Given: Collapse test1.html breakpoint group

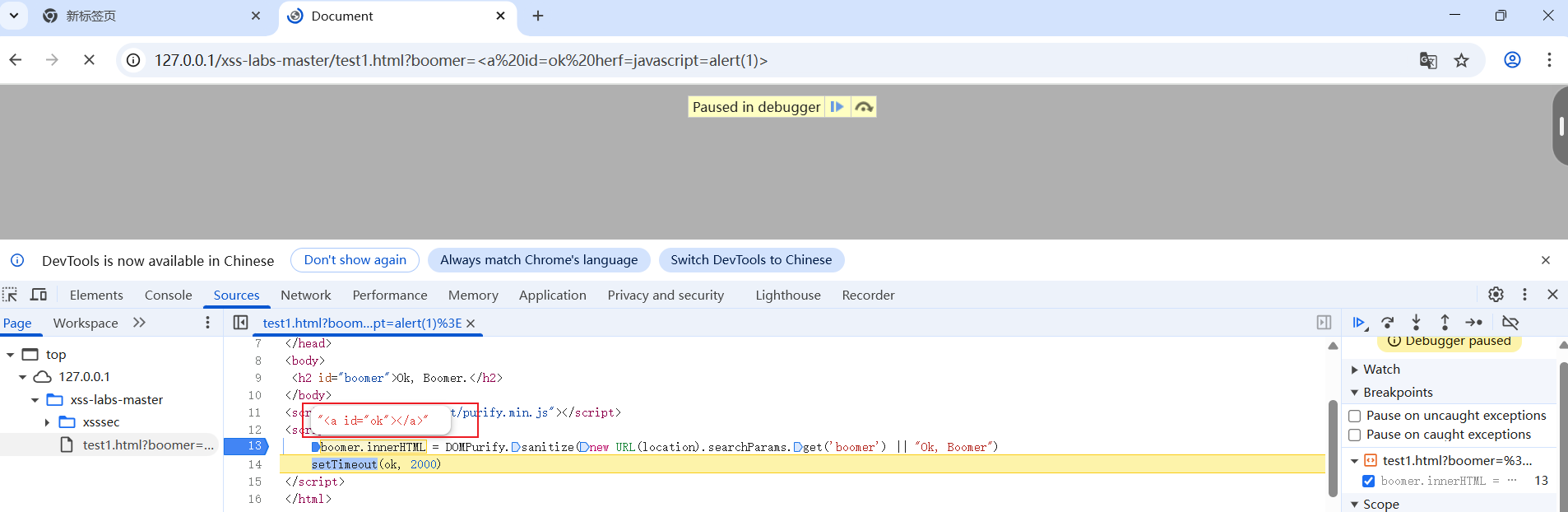Looking at the screenshot, I should tap(1355, 461).
